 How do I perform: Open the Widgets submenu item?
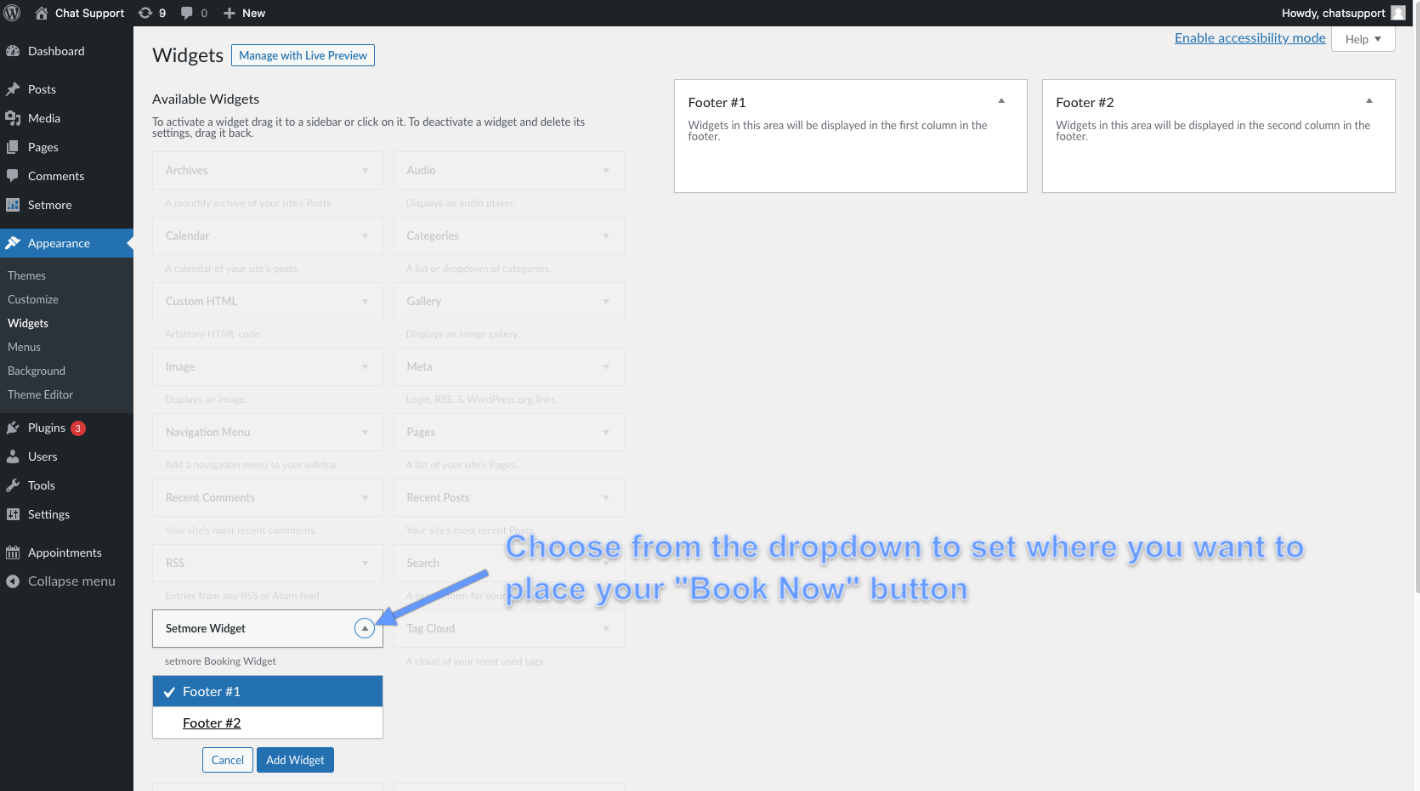[x=28, y=324]
